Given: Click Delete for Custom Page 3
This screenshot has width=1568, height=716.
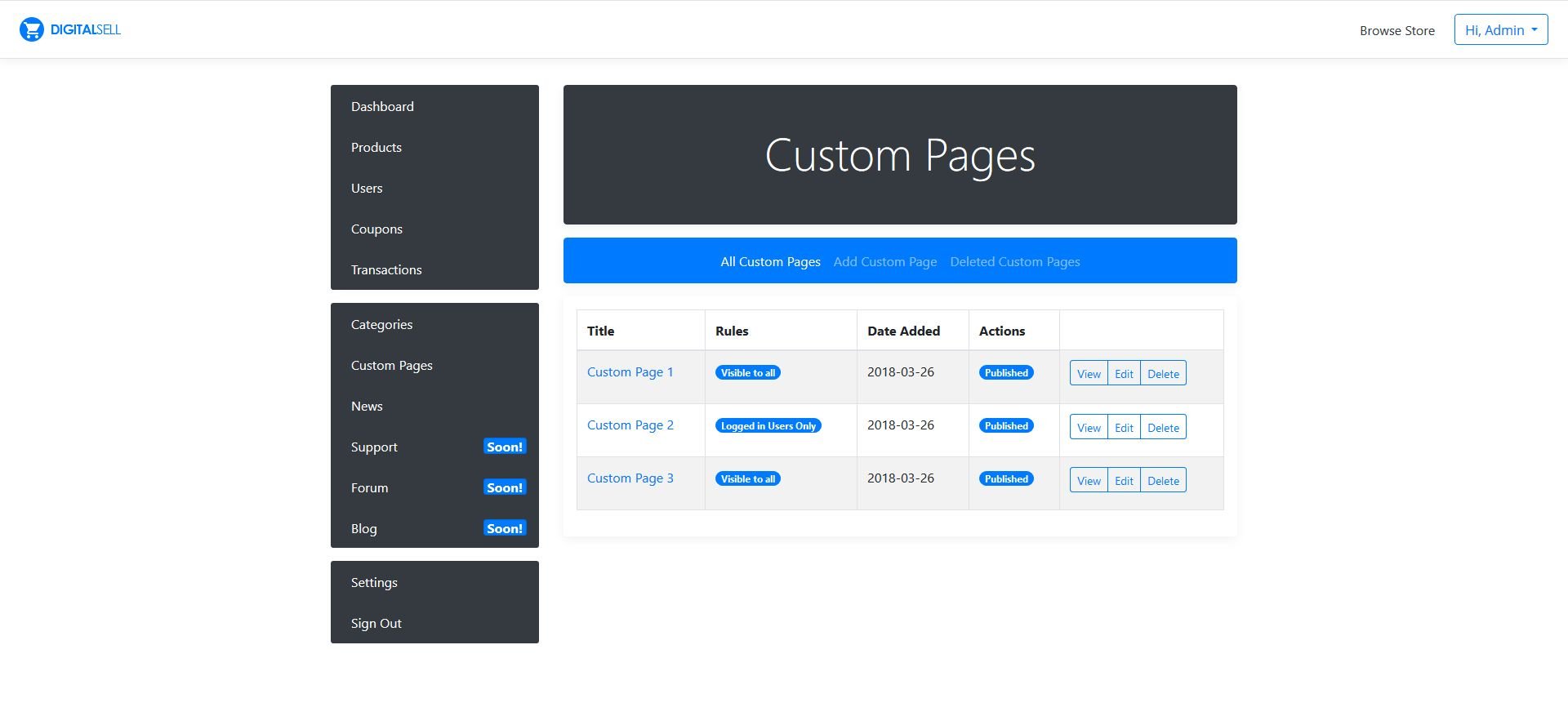Looking at the screenshot, I should [1163, 480].
